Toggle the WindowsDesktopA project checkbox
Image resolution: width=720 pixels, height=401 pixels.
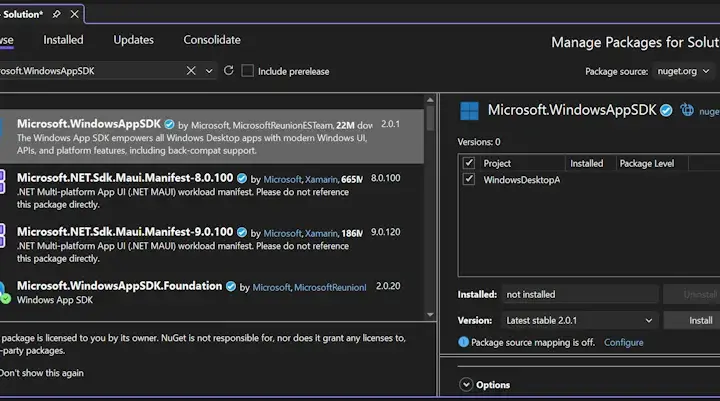pos(469,179)
